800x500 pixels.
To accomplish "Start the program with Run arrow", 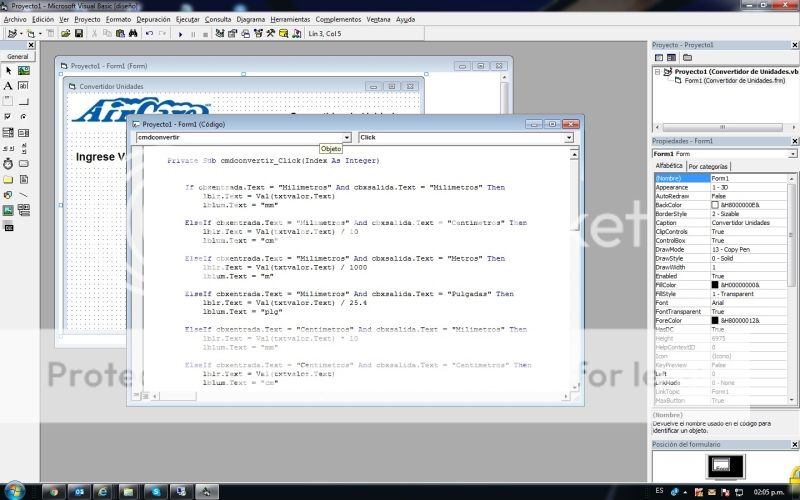I will click(180, 34).
